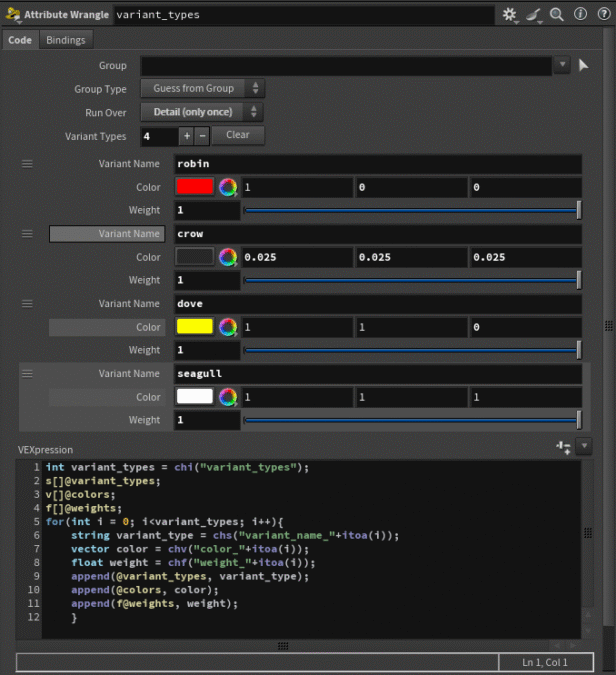Click the group selection arrow icon
Image resolution: width=616 pixels, height=675 pixels.
coord(584,65)
